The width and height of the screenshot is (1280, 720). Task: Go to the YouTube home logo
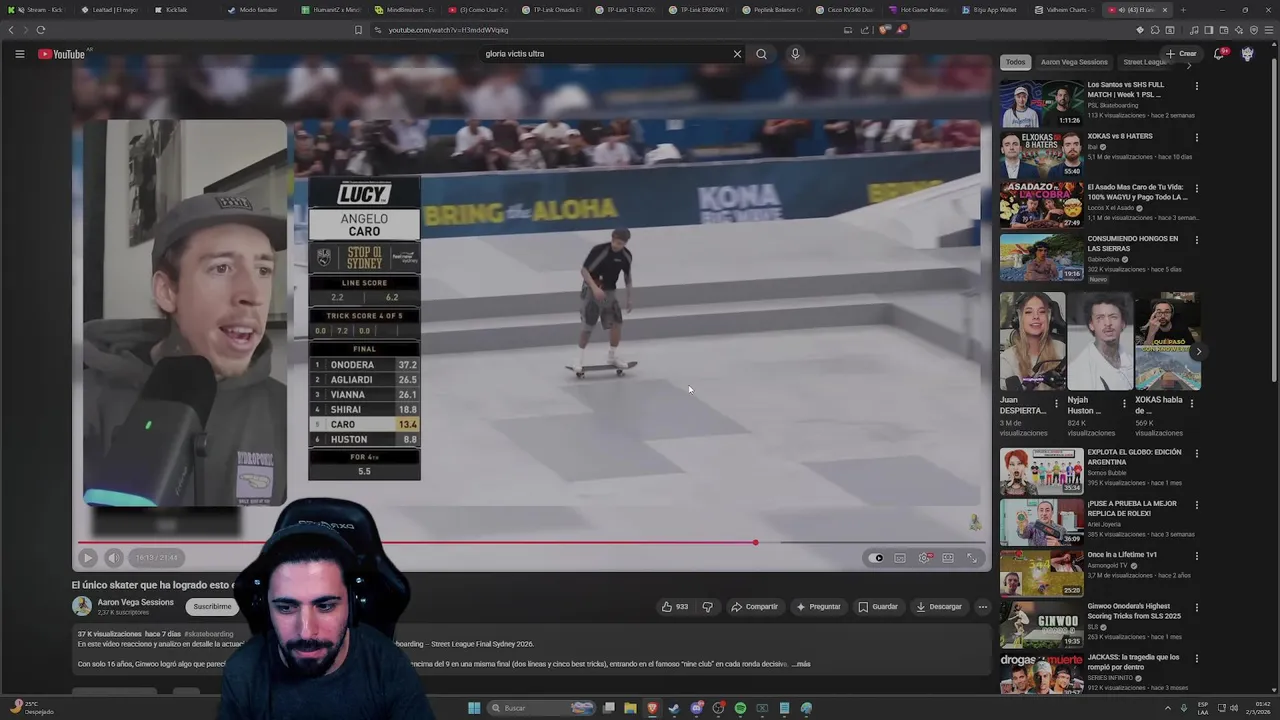click(x=62, y=54)
